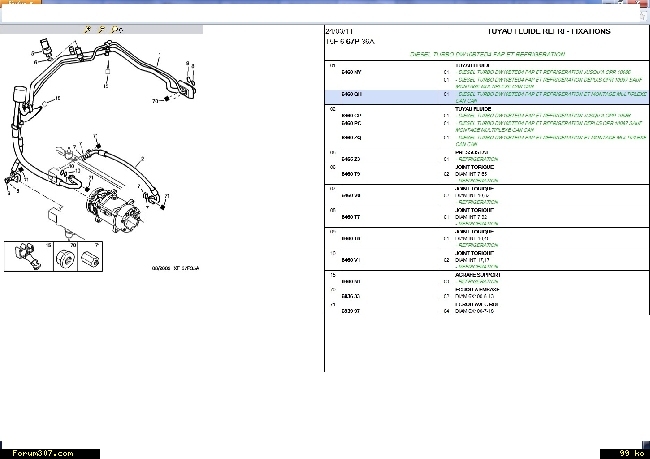The height and width of the screenshot is (459, 650).
Task: Click the receiver drier cylinder in the diagram
Action: 19,94
